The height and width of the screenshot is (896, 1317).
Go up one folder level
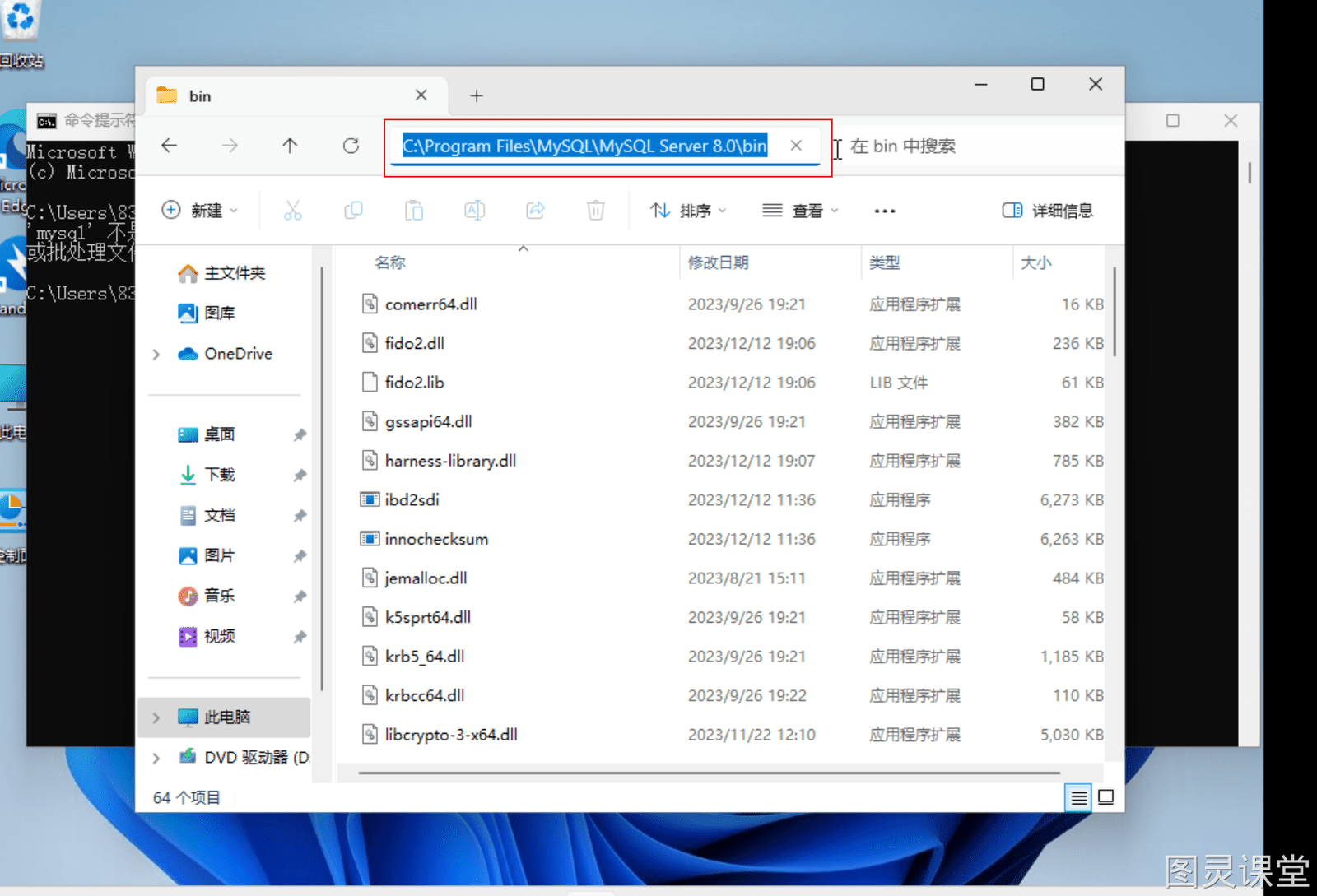[x=290, y=146]
